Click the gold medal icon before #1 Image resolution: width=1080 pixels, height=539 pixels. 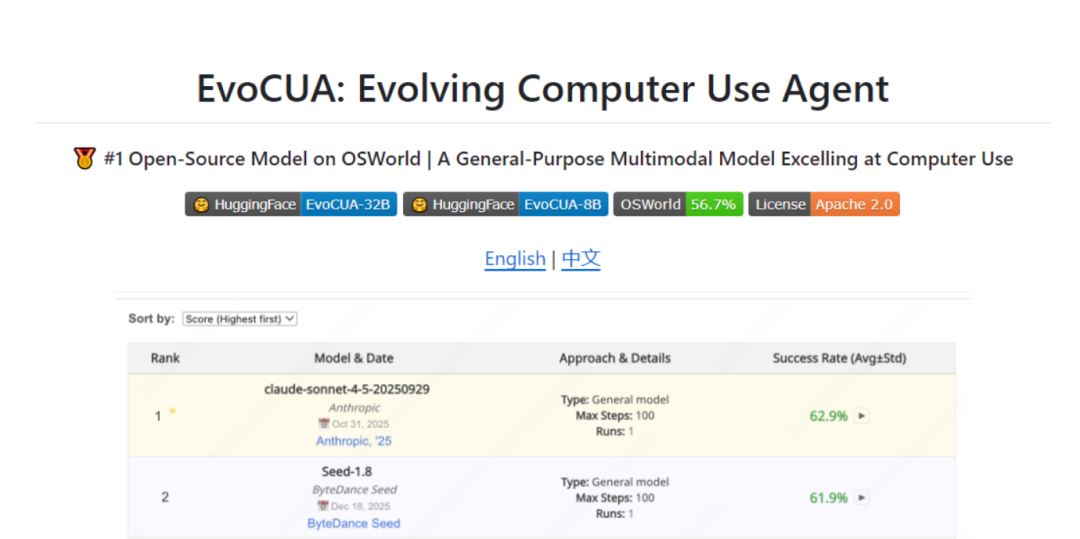(x=84, y=158)
